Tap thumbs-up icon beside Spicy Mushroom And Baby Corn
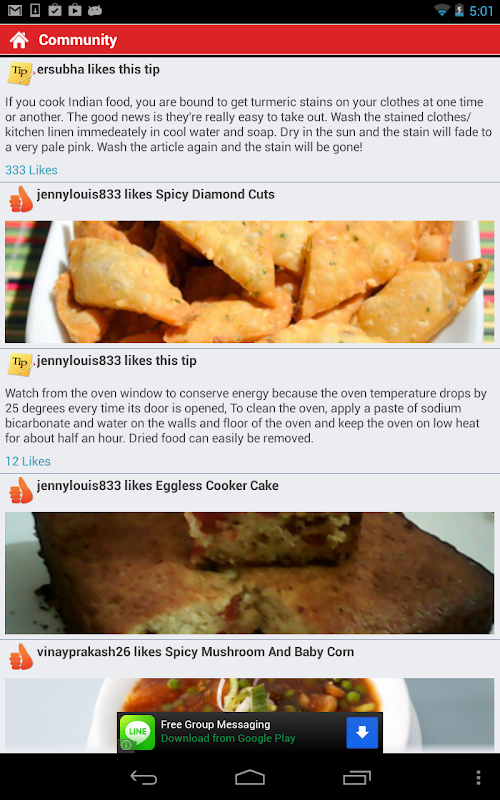 [x=21, y=657]
